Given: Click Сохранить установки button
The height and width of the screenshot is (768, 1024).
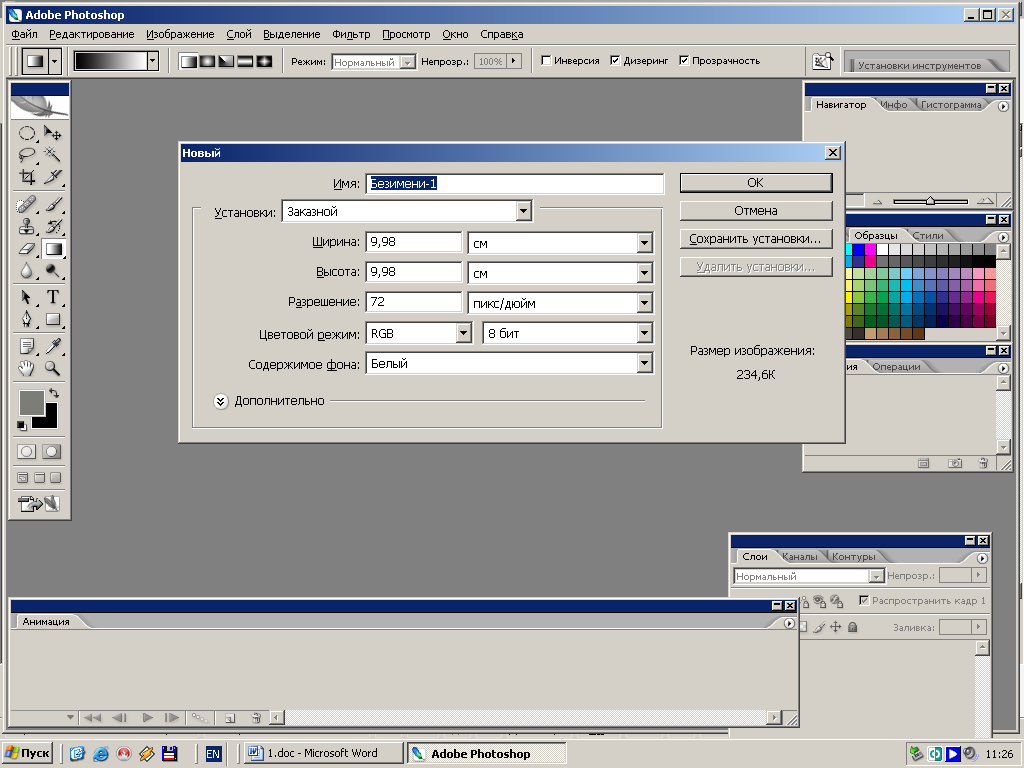Looking at the screenshot, I should coord(756,239).
